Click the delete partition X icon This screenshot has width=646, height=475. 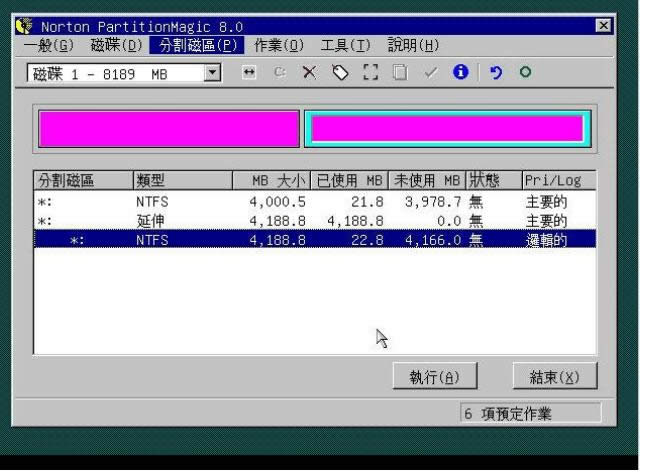click(x=309, y=74)
